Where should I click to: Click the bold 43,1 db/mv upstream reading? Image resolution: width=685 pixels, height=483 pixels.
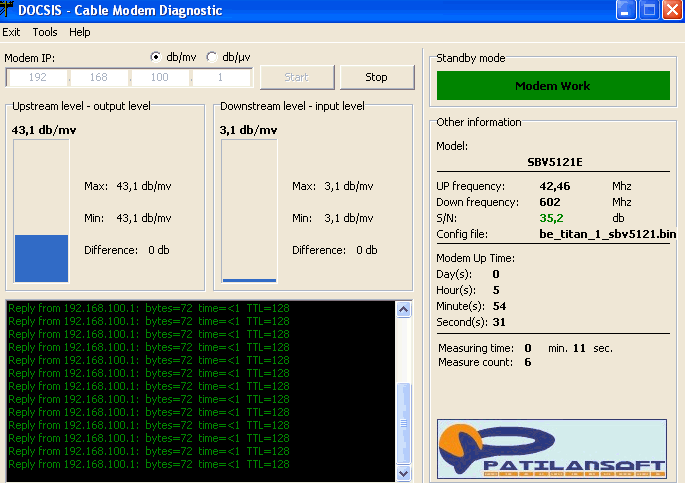pyautogui.click(x=44, y=130)
